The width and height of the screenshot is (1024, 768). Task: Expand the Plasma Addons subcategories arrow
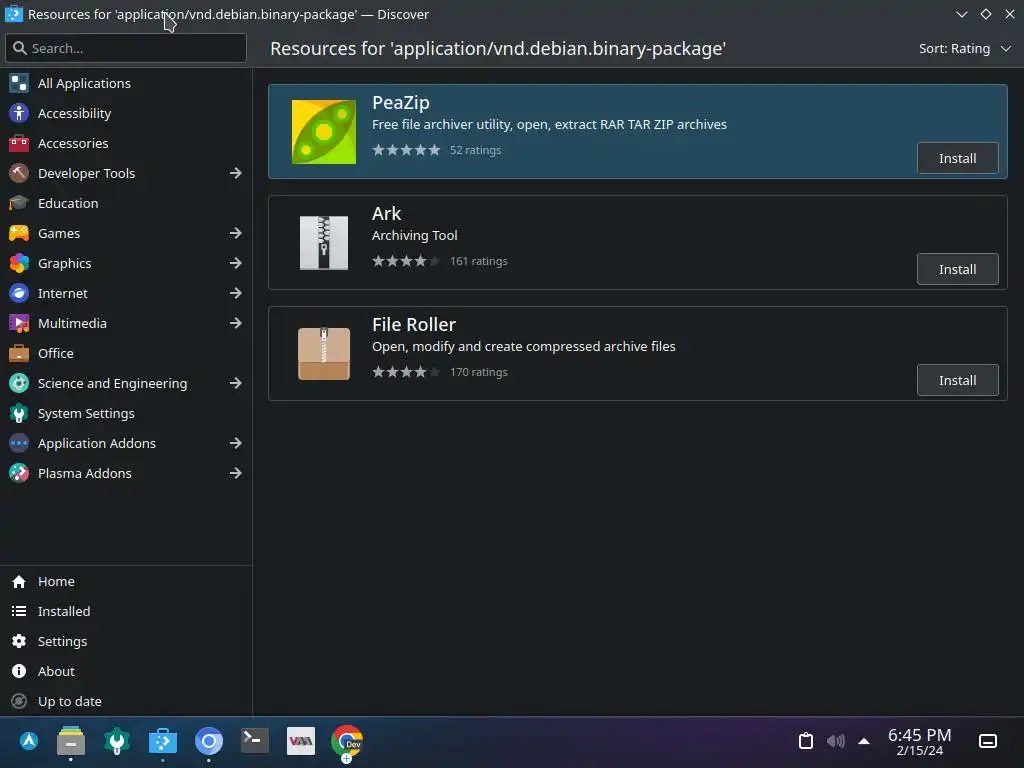coord(236,473)
